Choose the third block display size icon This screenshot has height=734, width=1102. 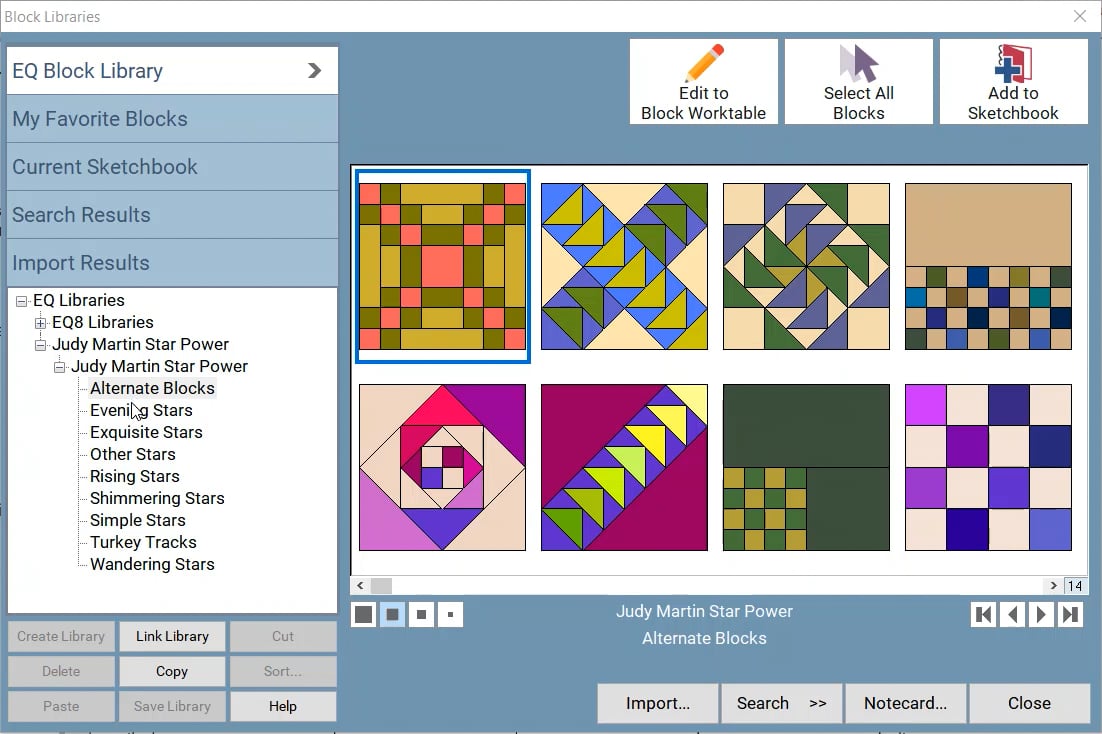(421, 614)
